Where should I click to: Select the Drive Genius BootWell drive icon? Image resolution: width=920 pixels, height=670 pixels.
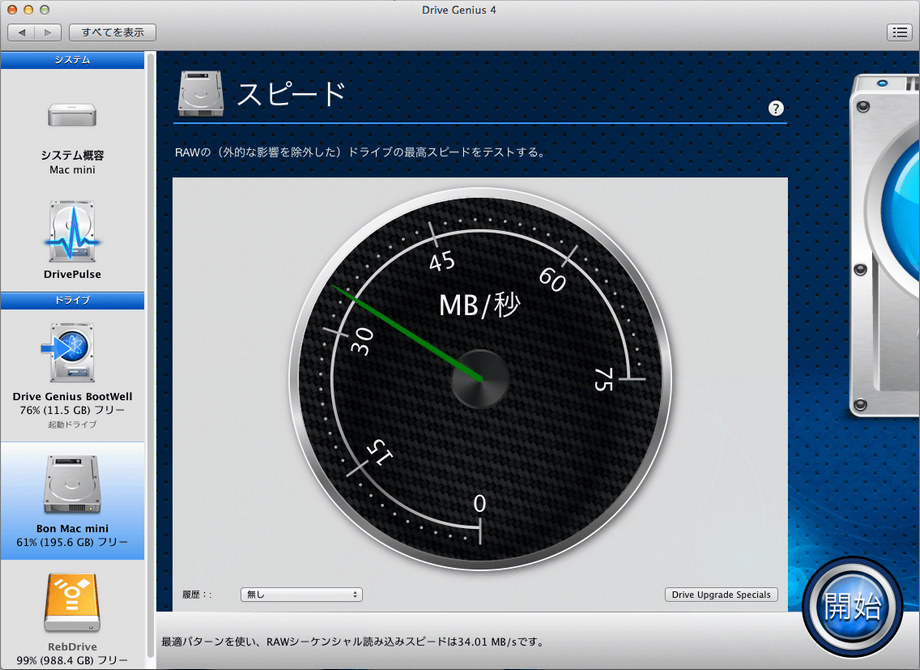(x=69, y=352)
